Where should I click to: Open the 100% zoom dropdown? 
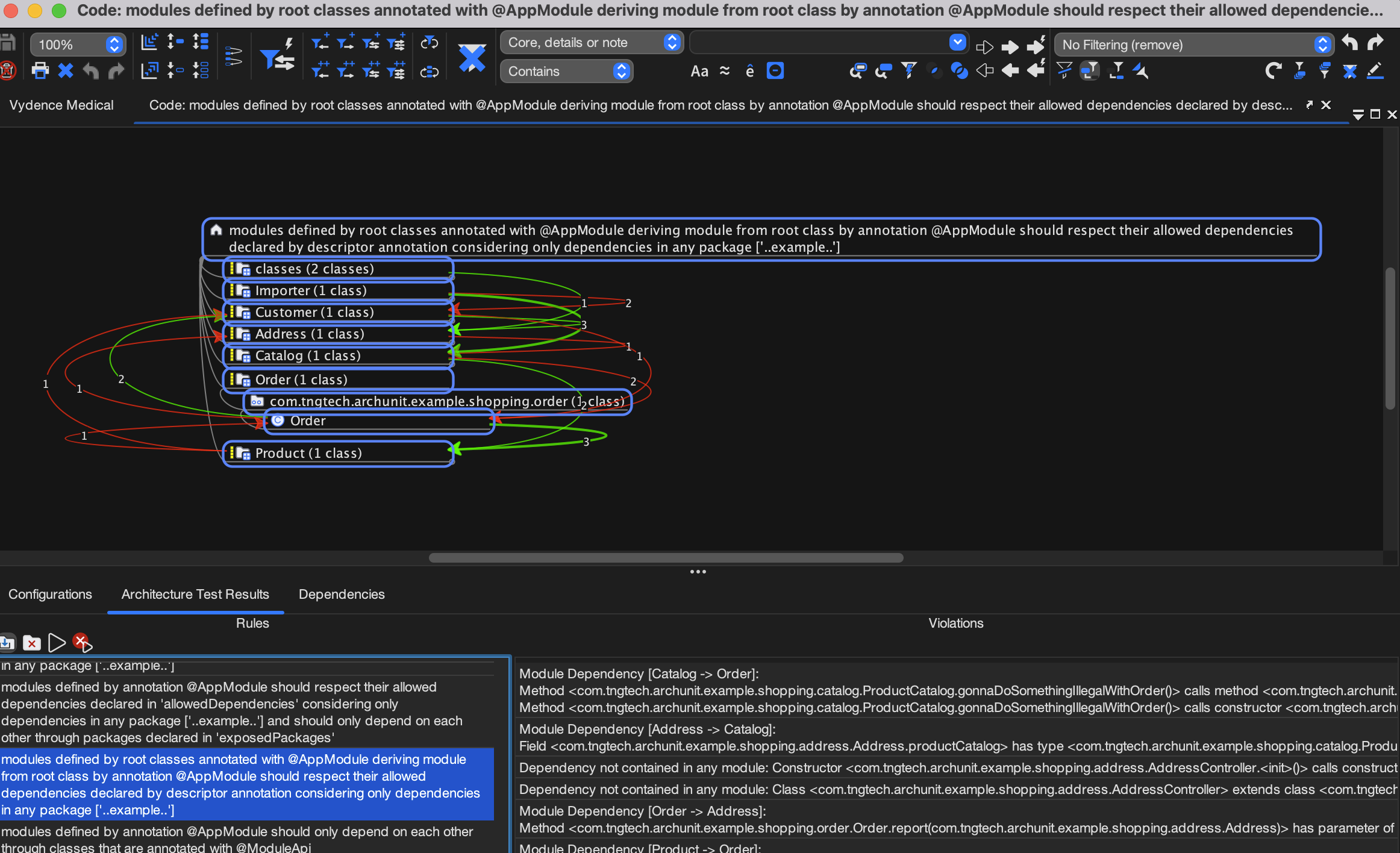78,45
